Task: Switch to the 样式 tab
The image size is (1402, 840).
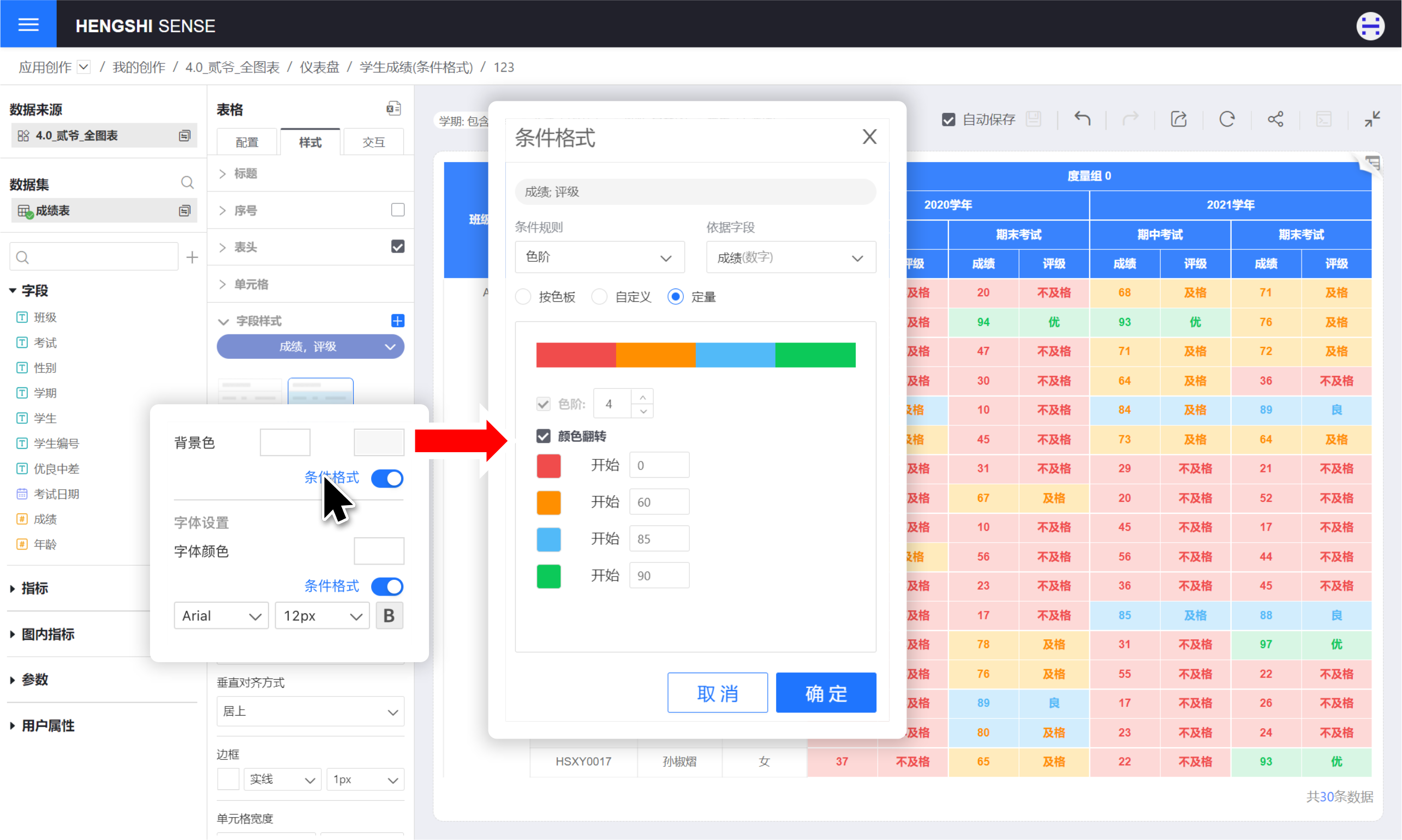Action: click(311, 141)
